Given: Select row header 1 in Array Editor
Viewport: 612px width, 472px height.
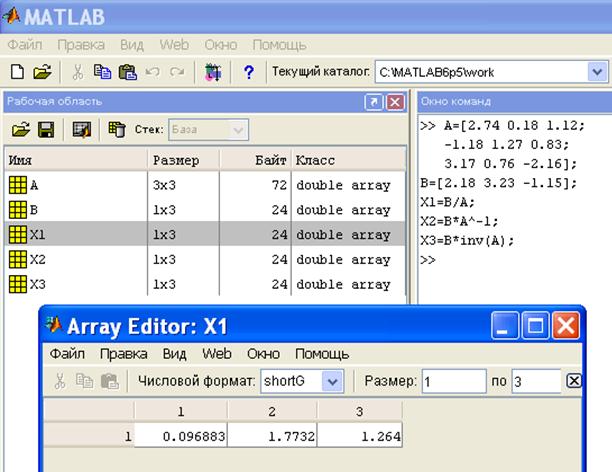Looking at the screenshot, I should click(x=89, y=436).
